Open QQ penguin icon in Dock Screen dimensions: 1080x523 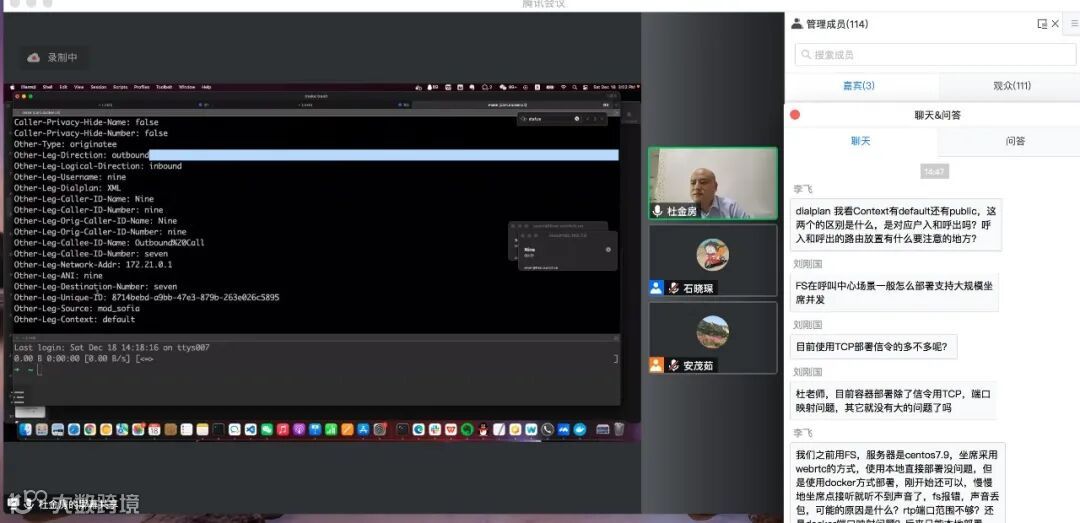[x=483, y=429]
